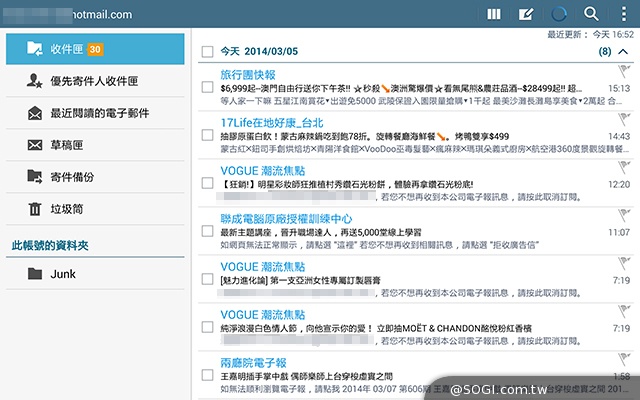The width and height of the screenshot is (640, 400).
Task: Click the 草稿匣 drafts icon
Action: [35, 145]
